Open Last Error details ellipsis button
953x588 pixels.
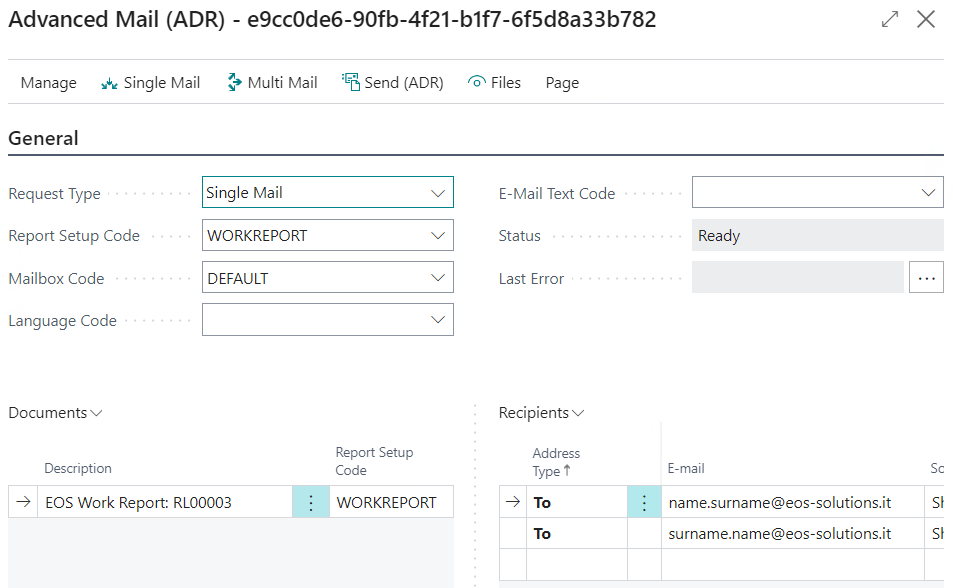926,278
